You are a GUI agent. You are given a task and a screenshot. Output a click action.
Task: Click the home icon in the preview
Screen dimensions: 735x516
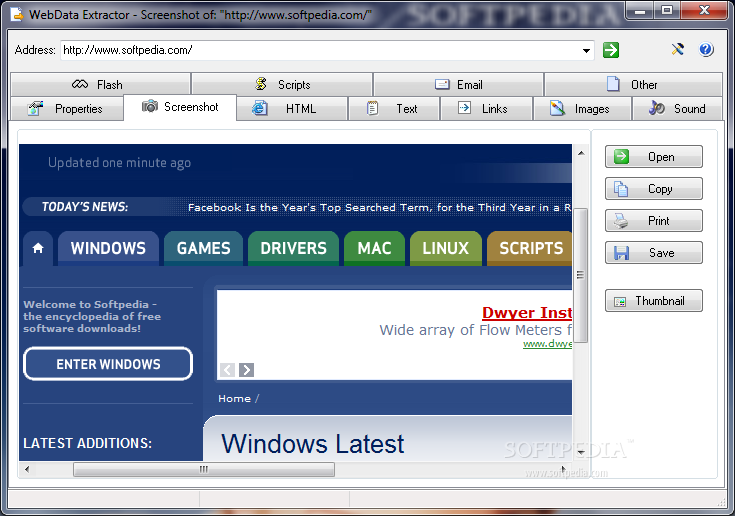click(x=38, y=248)
